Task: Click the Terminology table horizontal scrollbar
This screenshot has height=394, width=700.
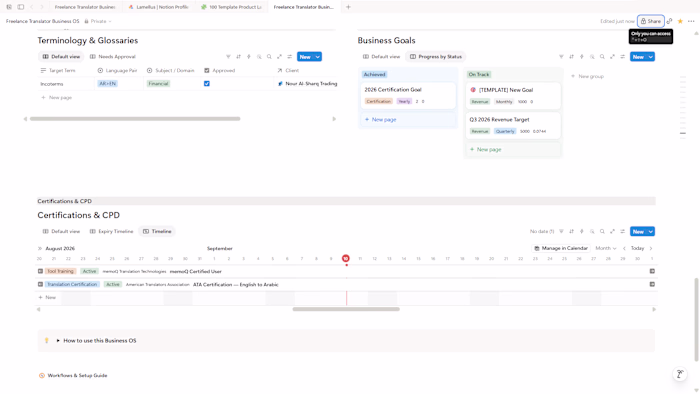Action: click(x=135, y=119)
